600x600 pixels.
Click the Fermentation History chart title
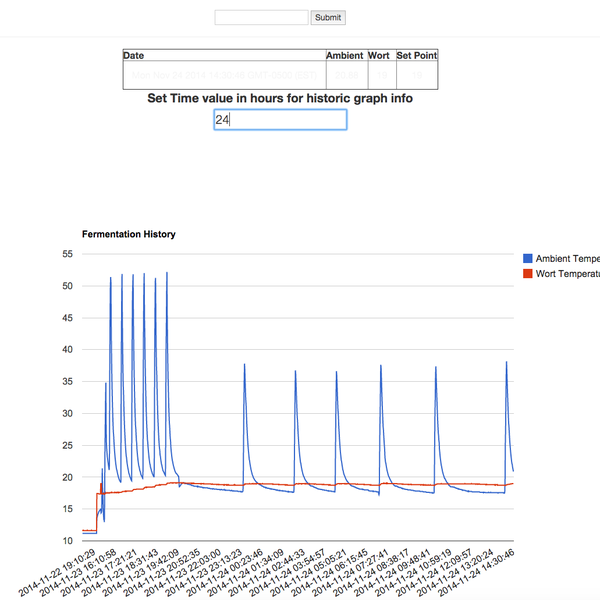pos(129,234)
